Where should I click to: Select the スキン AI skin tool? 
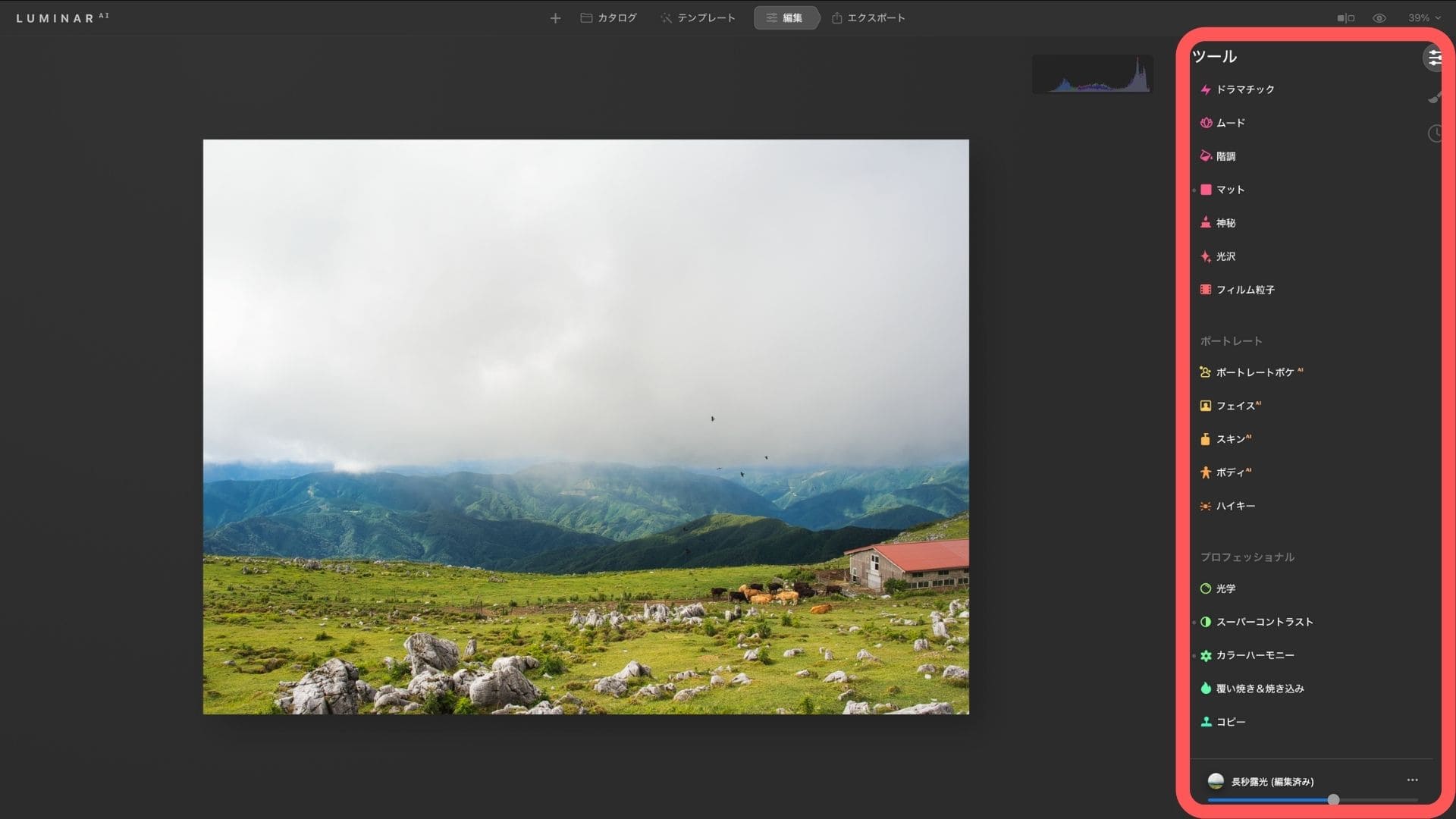(x=1232, y=439)
